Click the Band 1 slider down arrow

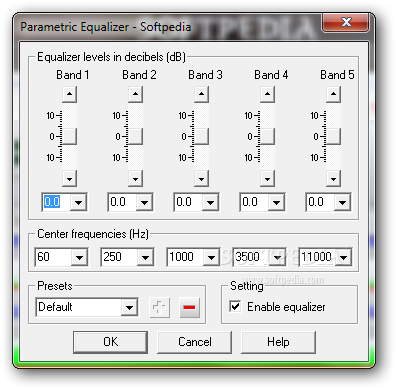tap(69, 179)
